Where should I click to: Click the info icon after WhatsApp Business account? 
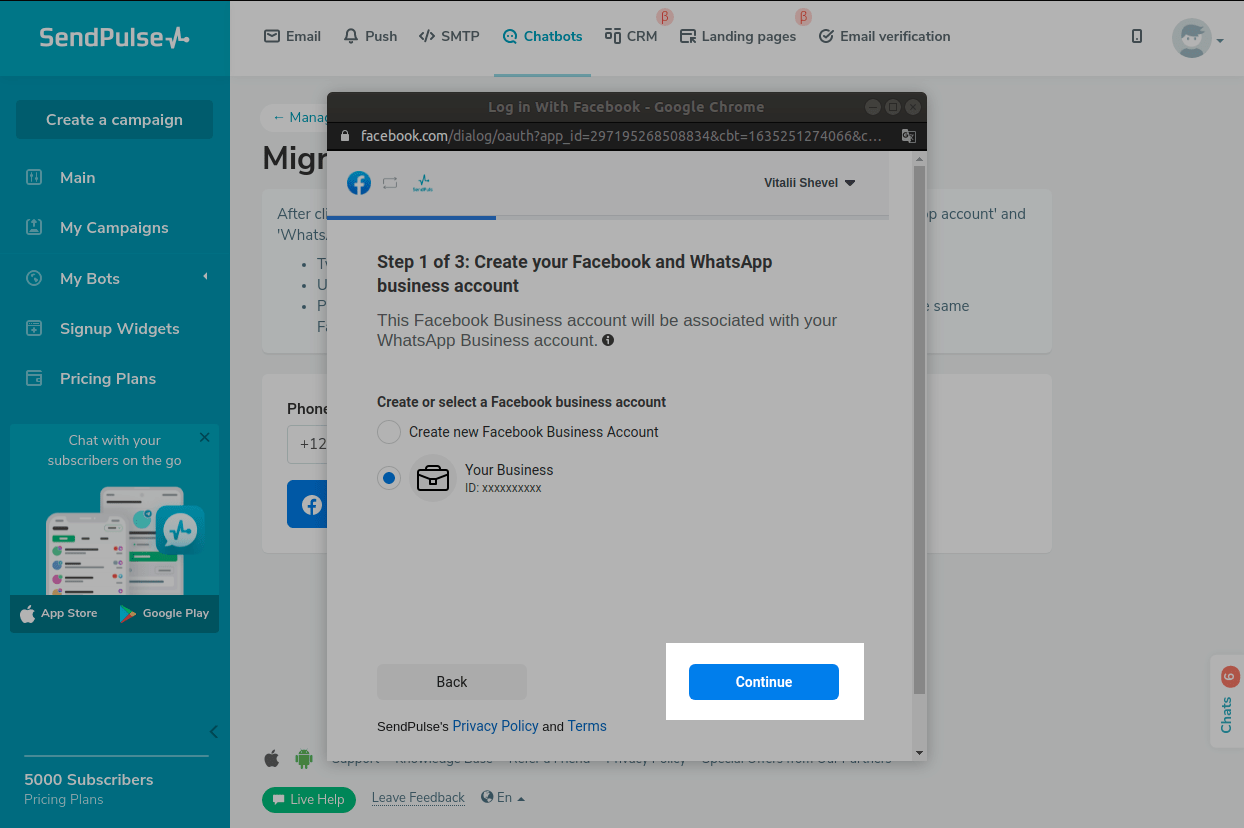(608, 341)
